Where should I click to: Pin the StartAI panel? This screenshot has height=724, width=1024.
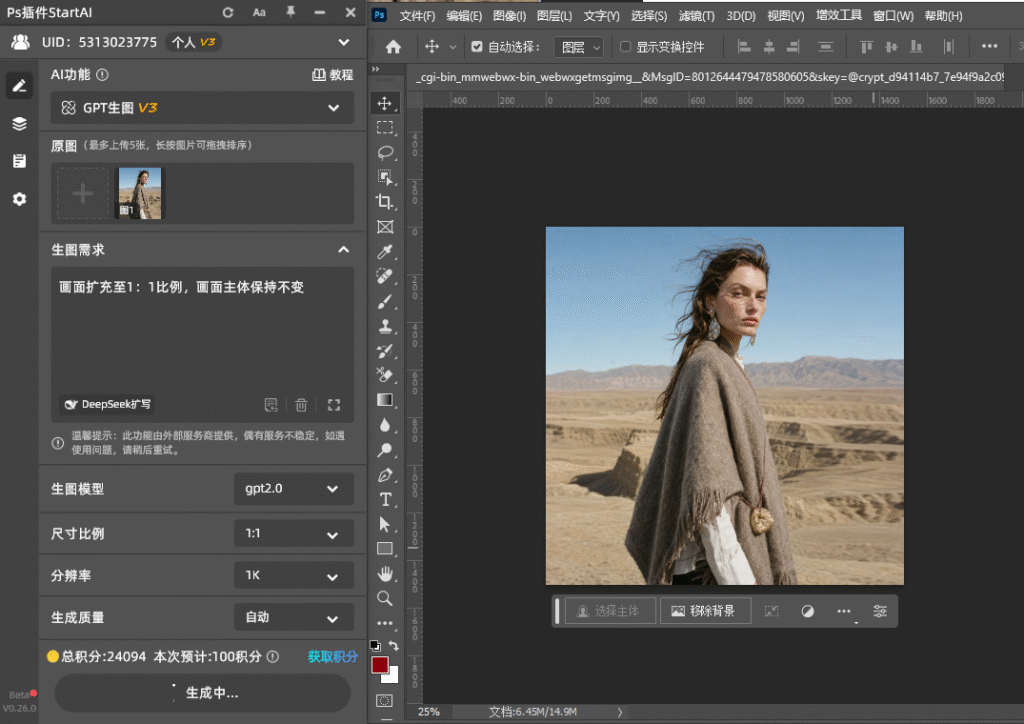(290, 12)
